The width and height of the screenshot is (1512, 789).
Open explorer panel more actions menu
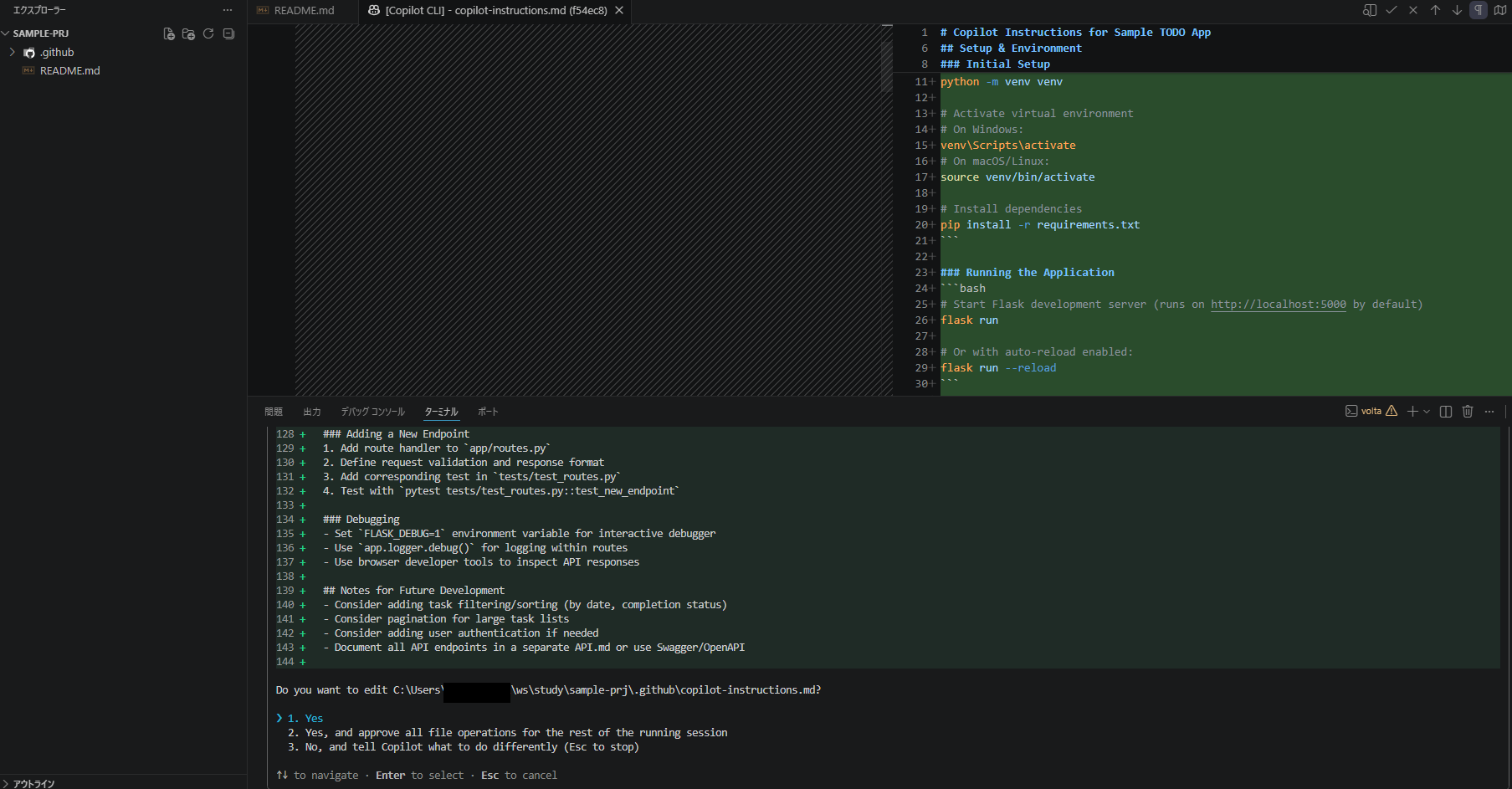[228, 10]
